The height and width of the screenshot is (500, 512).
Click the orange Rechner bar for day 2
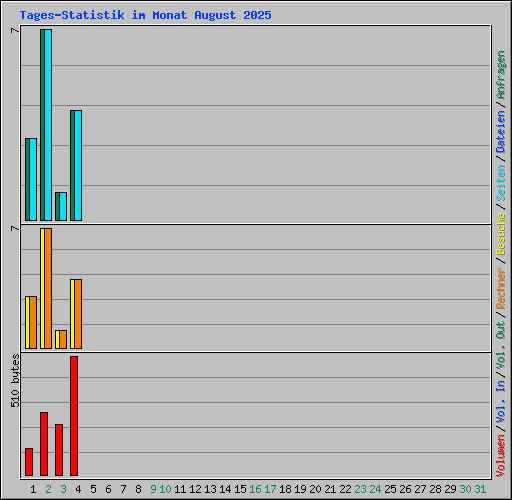(x=48, y=288)
